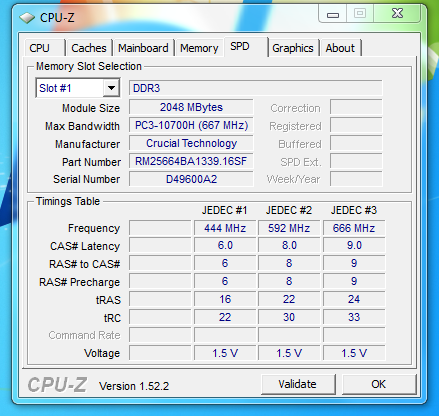The width and height of the screenshot is (439, 416).
Task: Switch to the Memory tab
Action: click(x=199, y=48)
